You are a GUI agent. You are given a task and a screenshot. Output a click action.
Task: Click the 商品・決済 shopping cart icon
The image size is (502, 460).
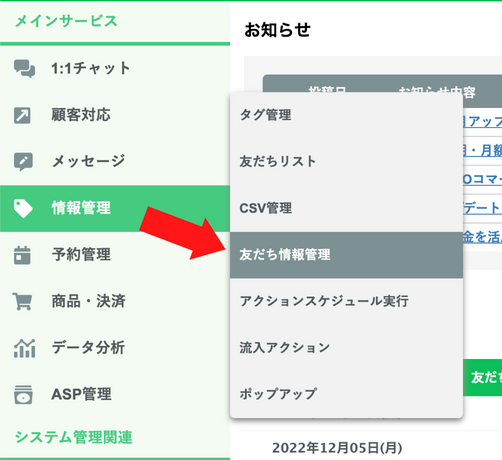pos(22,301)
